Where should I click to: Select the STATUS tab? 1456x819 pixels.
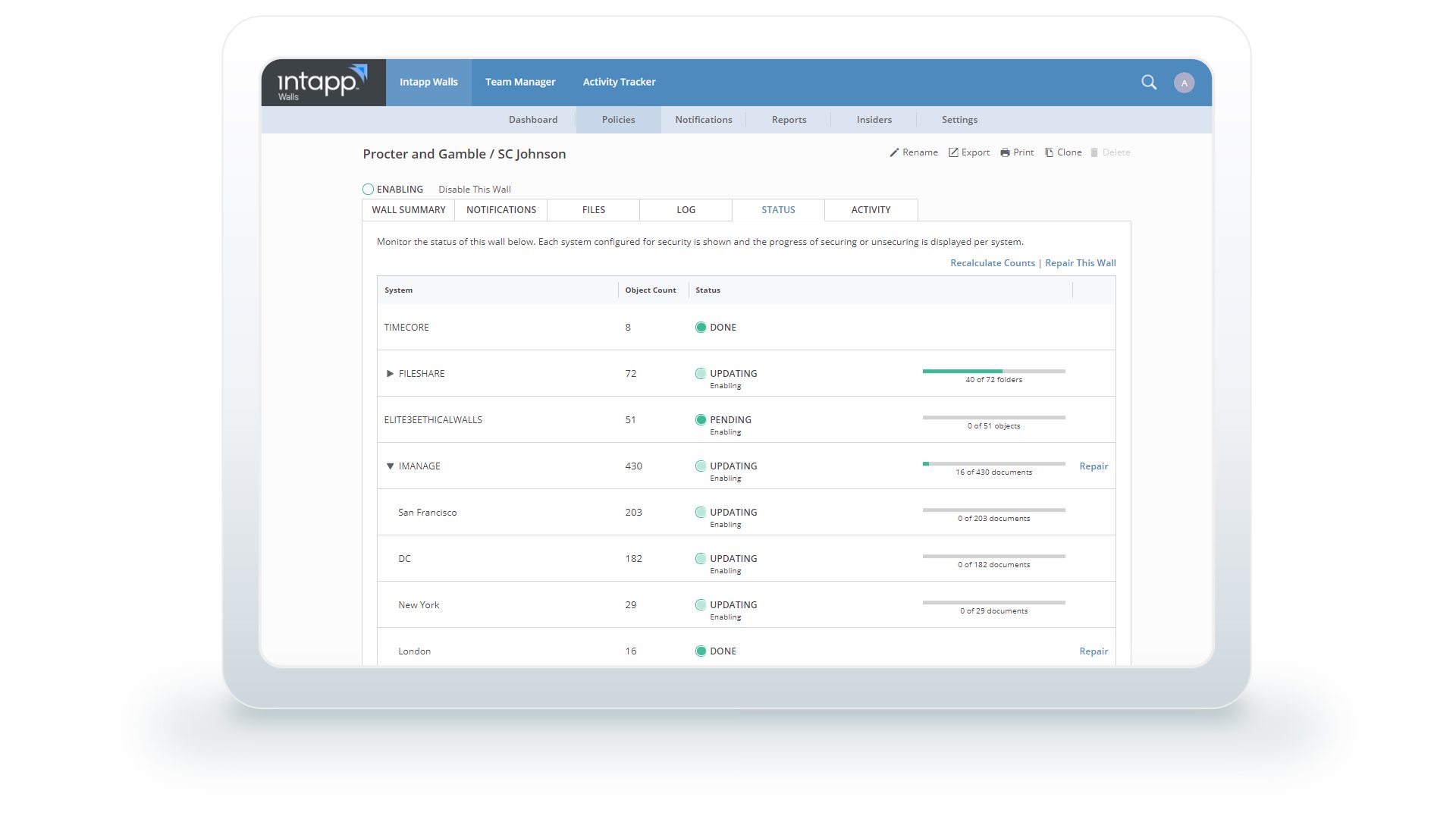779,210
